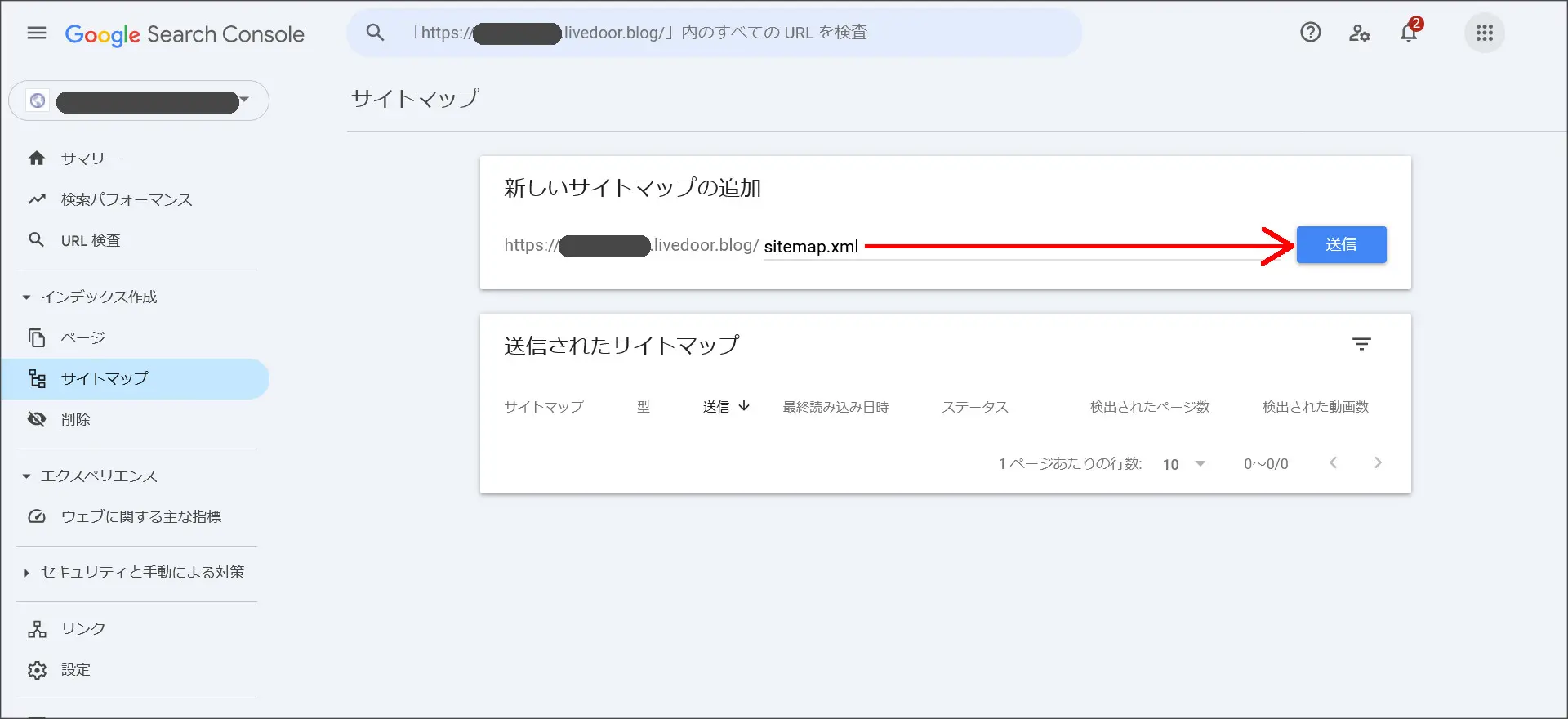The height and width of the screenshot is (719, 1568).
Task: Click the globe icon in property selector
Action: pyautogui.click(x=38, y=100)
